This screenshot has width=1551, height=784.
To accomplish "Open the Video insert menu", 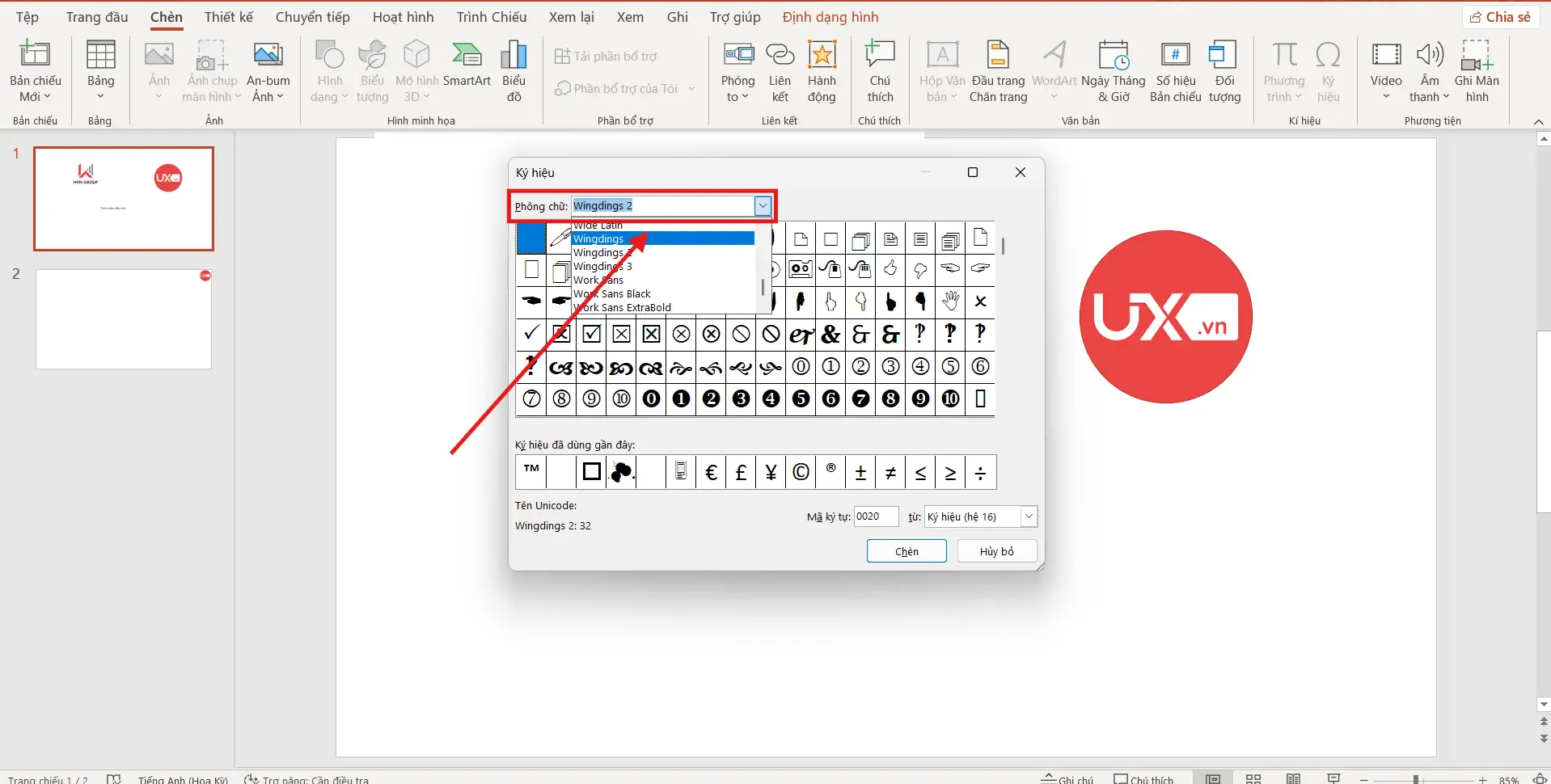I will [1386, 72].
